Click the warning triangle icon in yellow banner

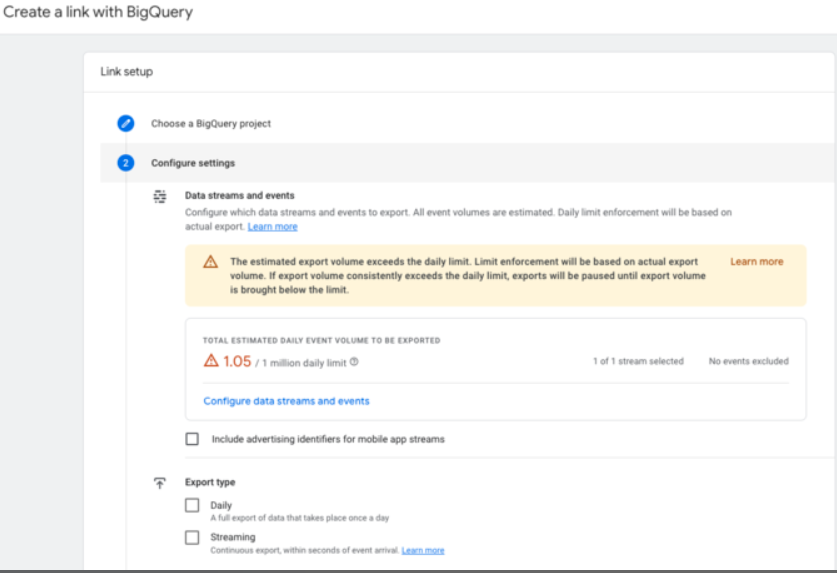coord(210,262)
